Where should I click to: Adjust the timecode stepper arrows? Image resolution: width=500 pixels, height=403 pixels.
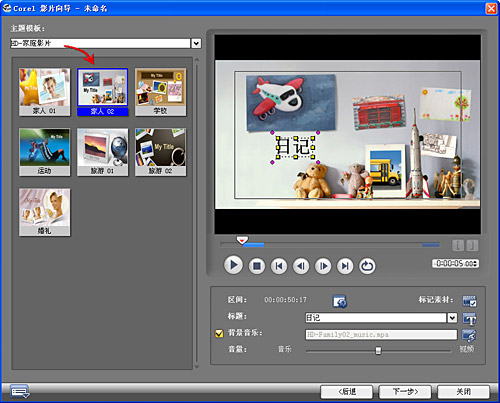pos(477,263)
